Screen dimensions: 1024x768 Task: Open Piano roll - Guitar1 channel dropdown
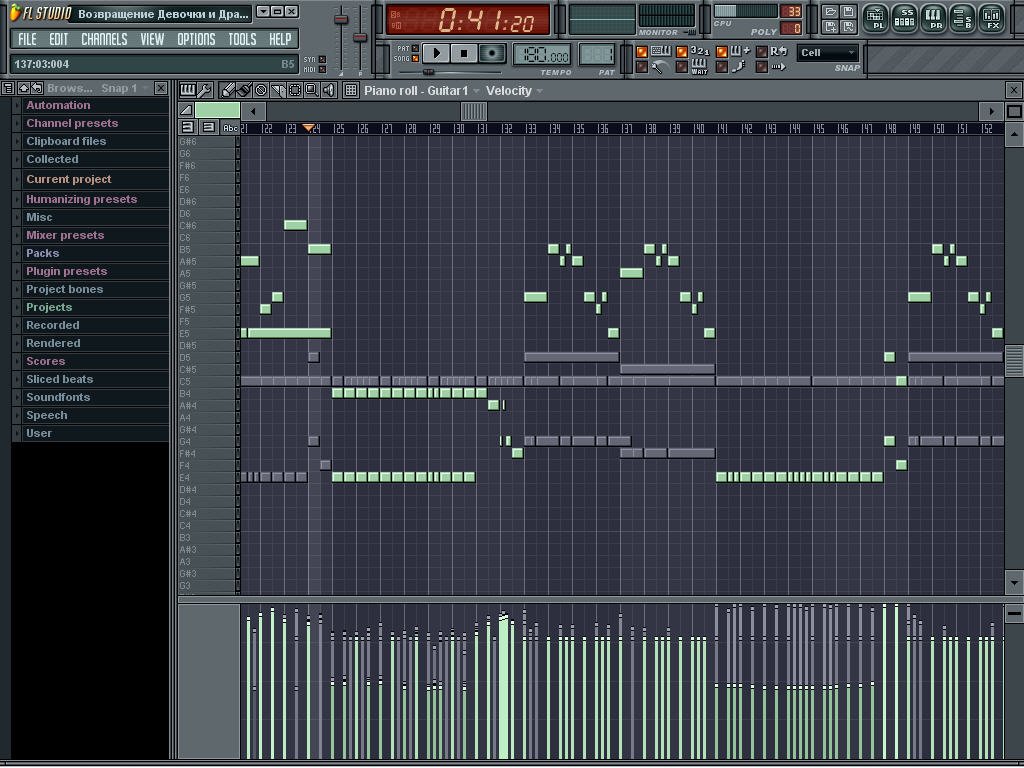tap(422, 91)
